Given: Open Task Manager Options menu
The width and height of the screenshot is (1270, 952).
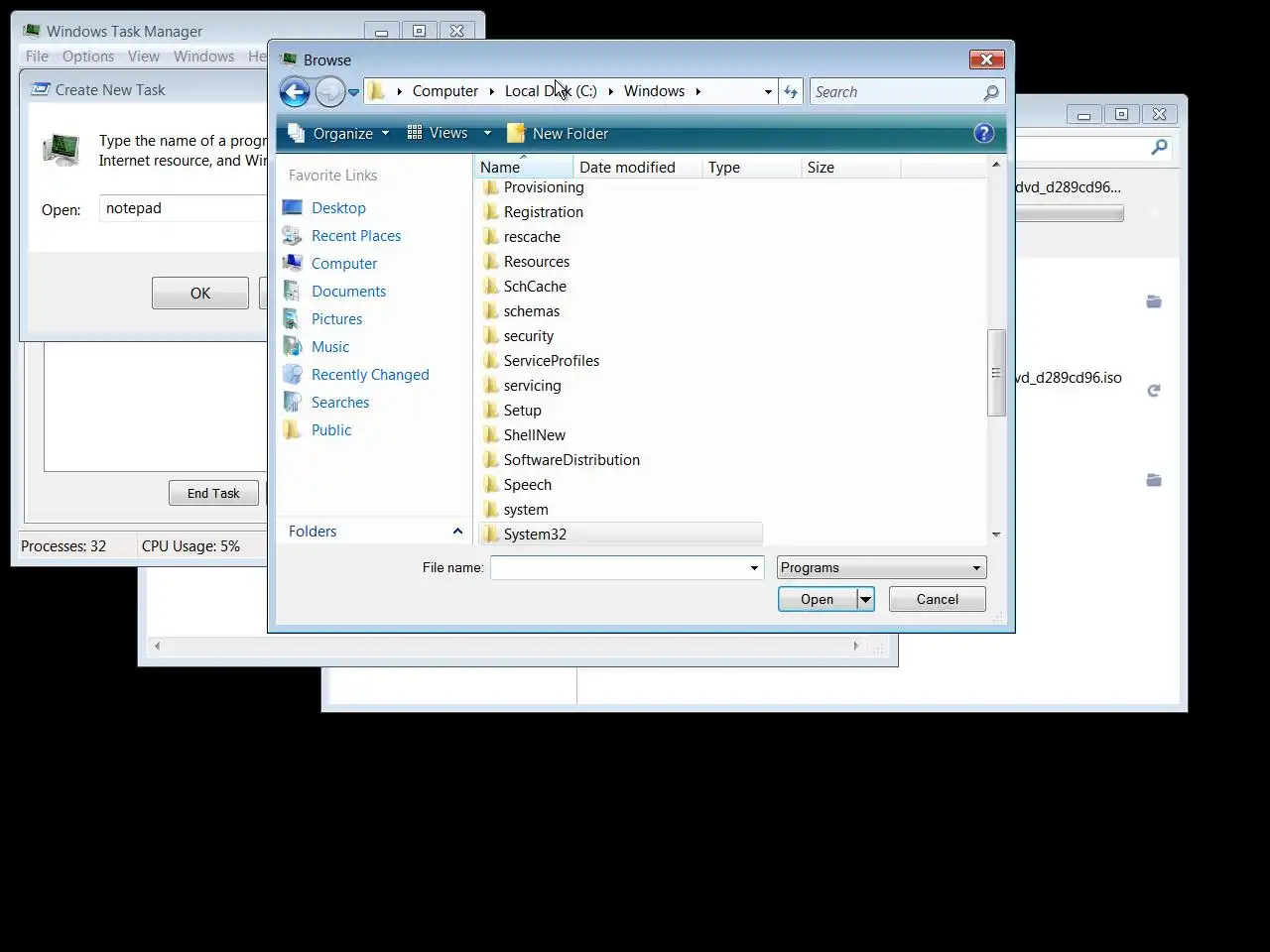Looking at the screenshot, I should (x=88, y=57).
